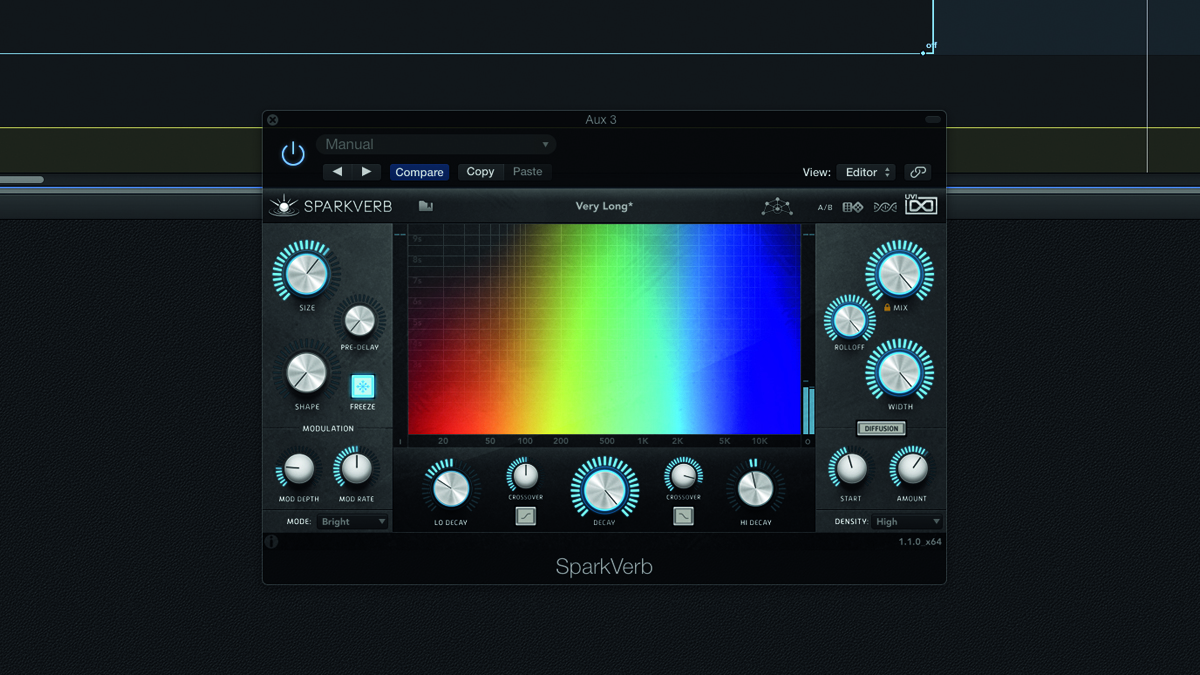Click the Compare button

pos(419,172)
